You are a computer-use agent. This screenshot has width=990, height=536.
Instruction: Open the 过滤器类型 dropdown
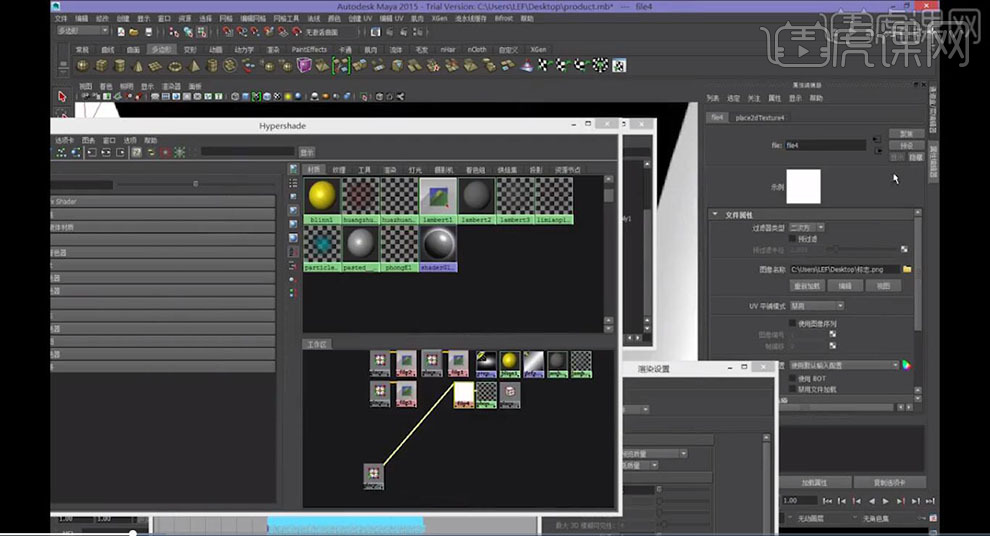click(807, 227)
